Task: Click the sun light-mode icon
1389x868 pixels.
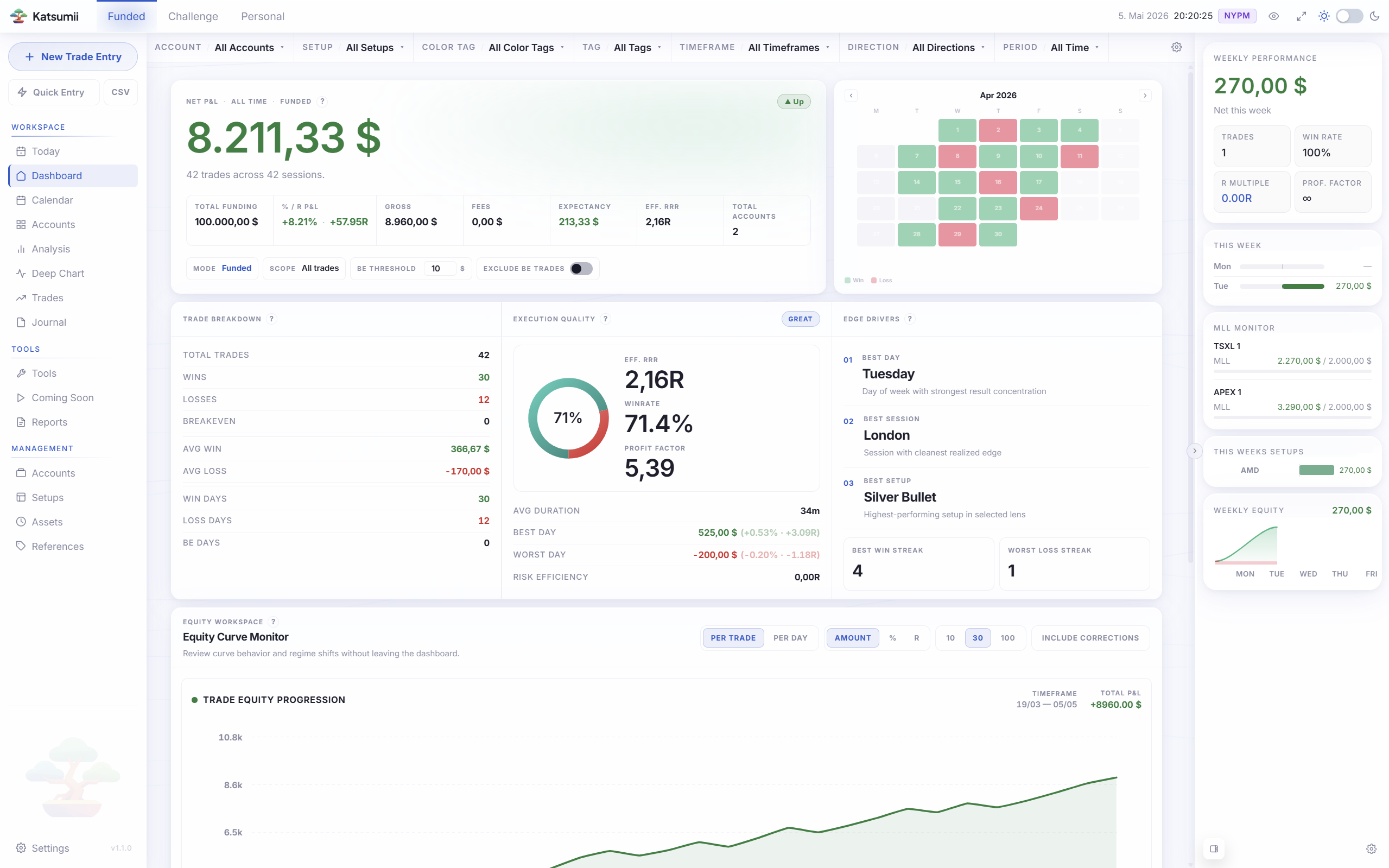Action: tap(1323, 16)
